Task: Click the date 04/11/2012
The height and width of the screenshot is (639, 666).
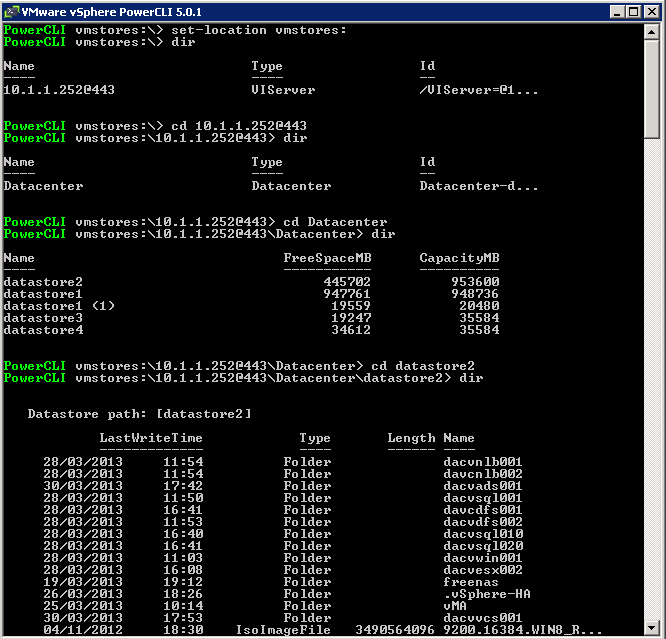Action: click(x=83, y=630)
